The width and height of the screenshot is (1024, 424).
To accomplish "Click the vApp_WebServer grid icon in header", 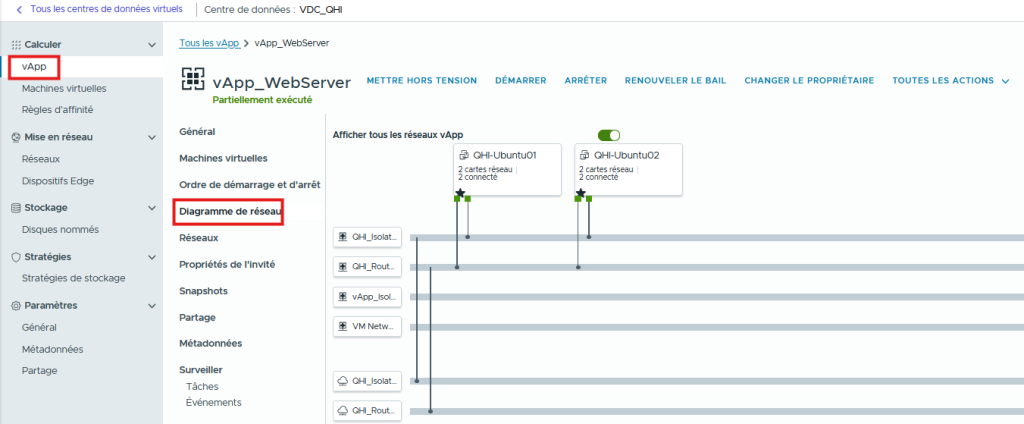I will coord(192,81).
